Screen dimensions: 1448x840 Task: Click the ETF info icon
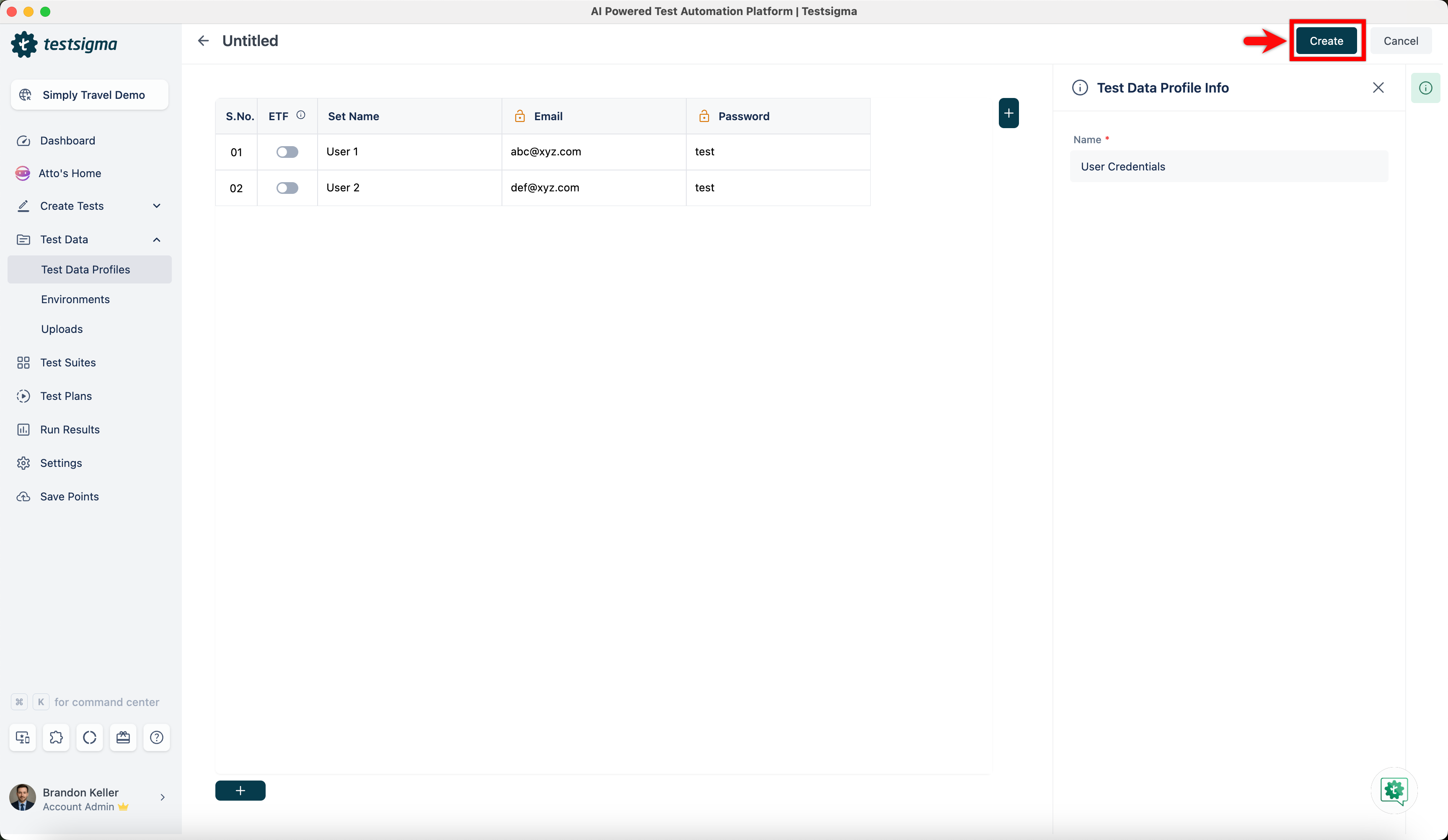point(300,116)
